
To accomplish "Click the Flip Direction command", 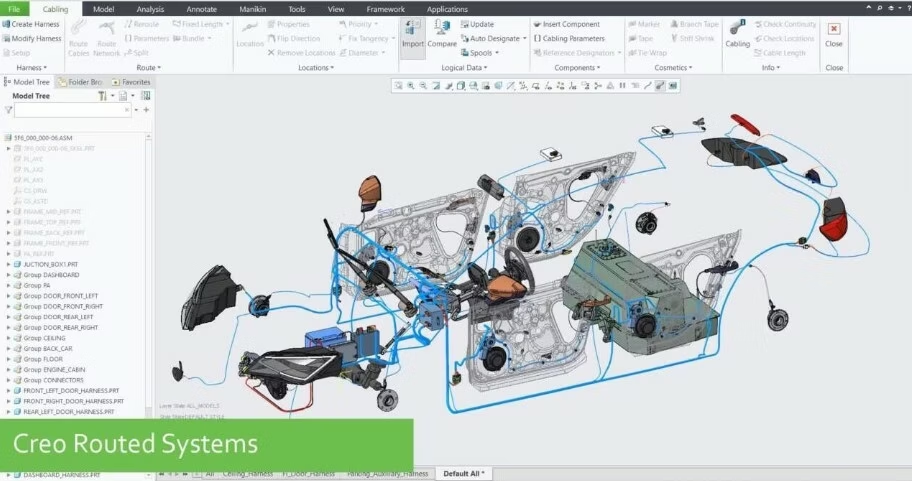I will (294, 38).
